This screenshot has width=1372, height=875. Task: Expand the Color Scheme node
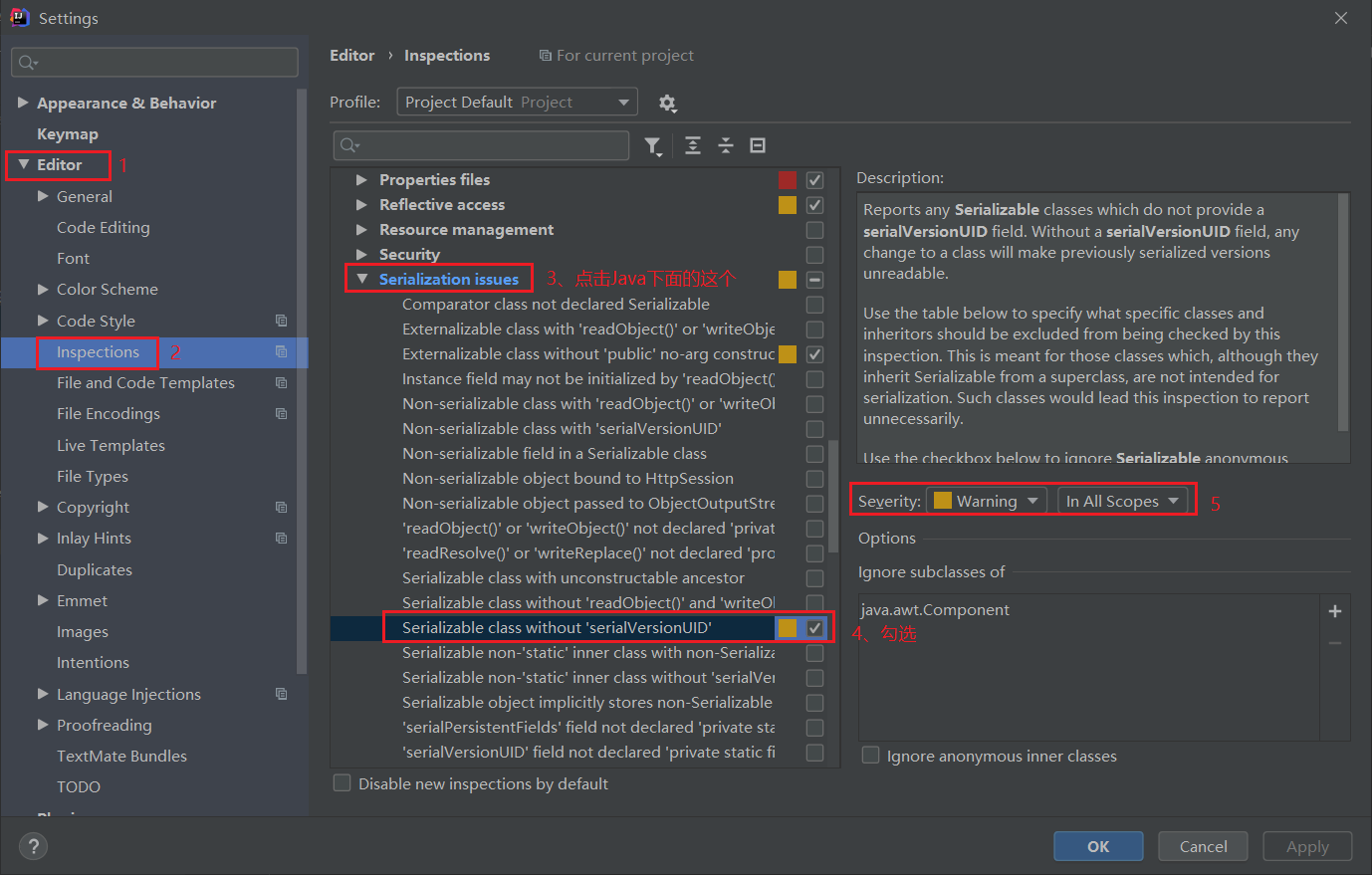(43, 289)
